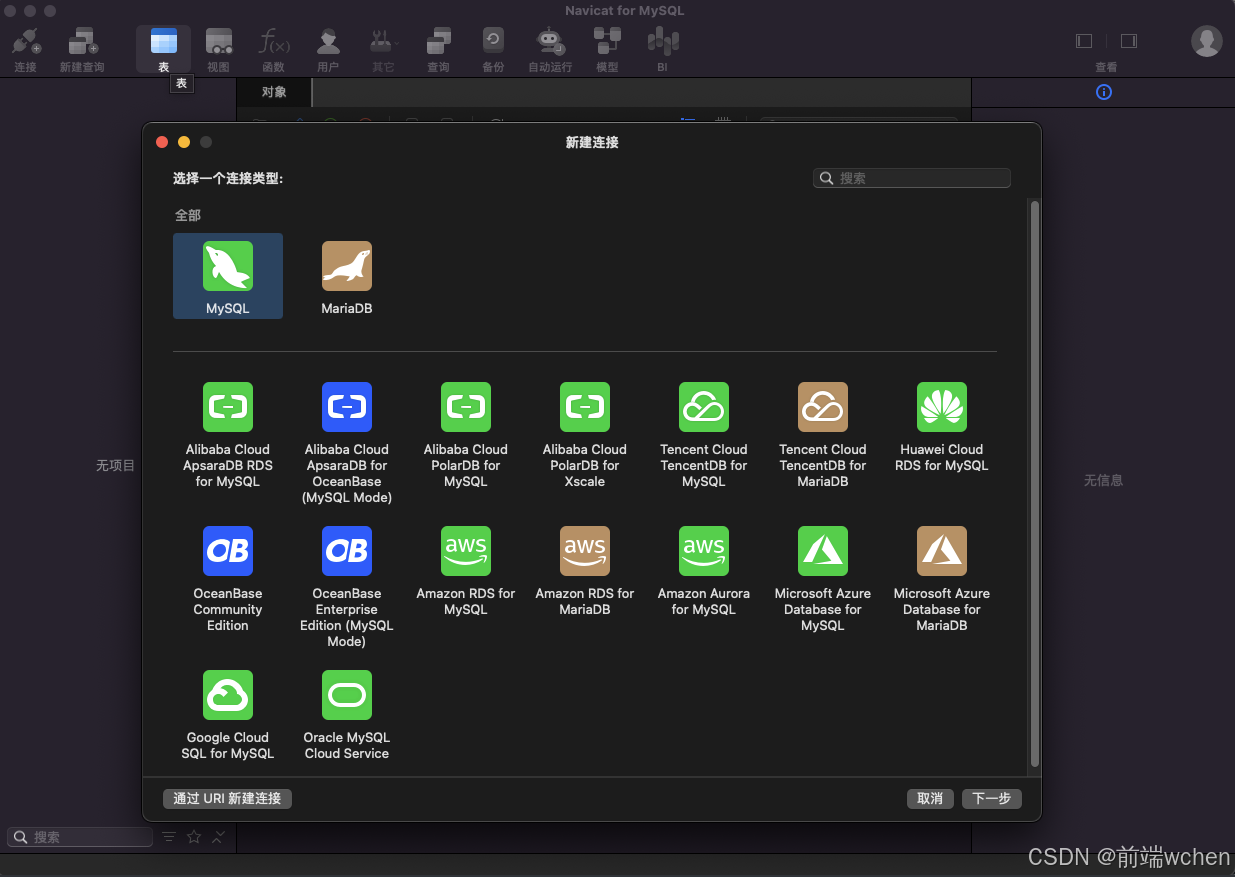
Task: Click the dialog vertical scrollbar
Action: [x=1035, y=483]
